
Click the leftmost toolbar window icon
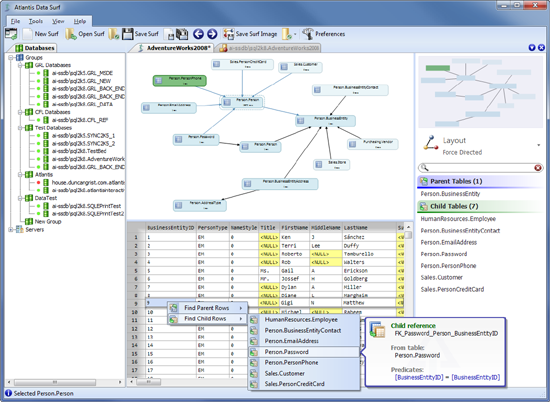[x=11, y=34]
